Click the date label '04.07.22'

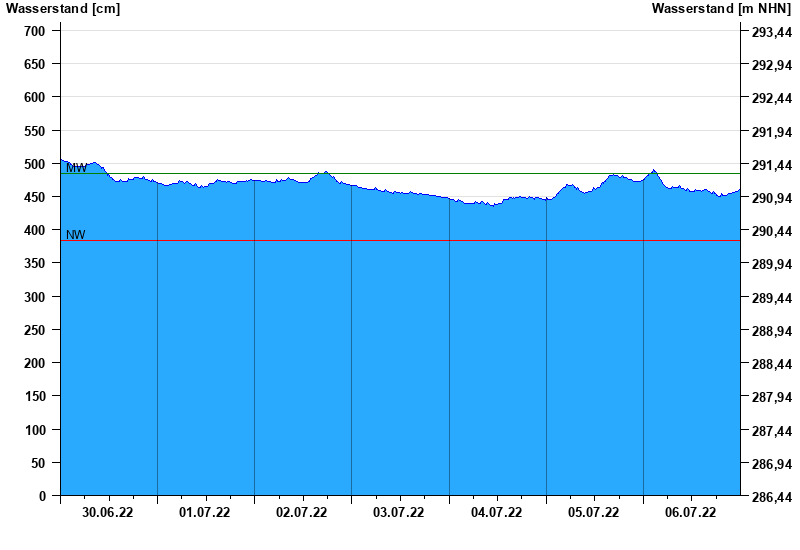point(496,512)
